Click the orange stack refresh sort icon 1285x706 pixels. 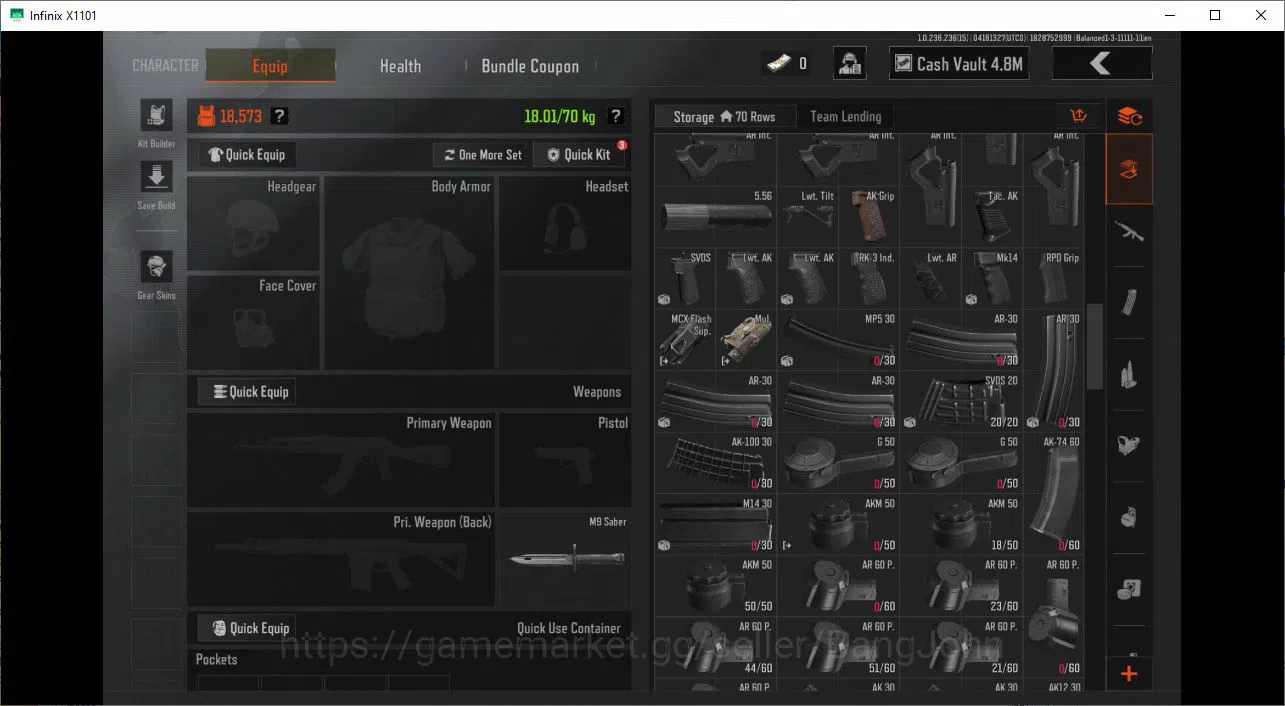pyautogui.click(x=1129, y=116)
